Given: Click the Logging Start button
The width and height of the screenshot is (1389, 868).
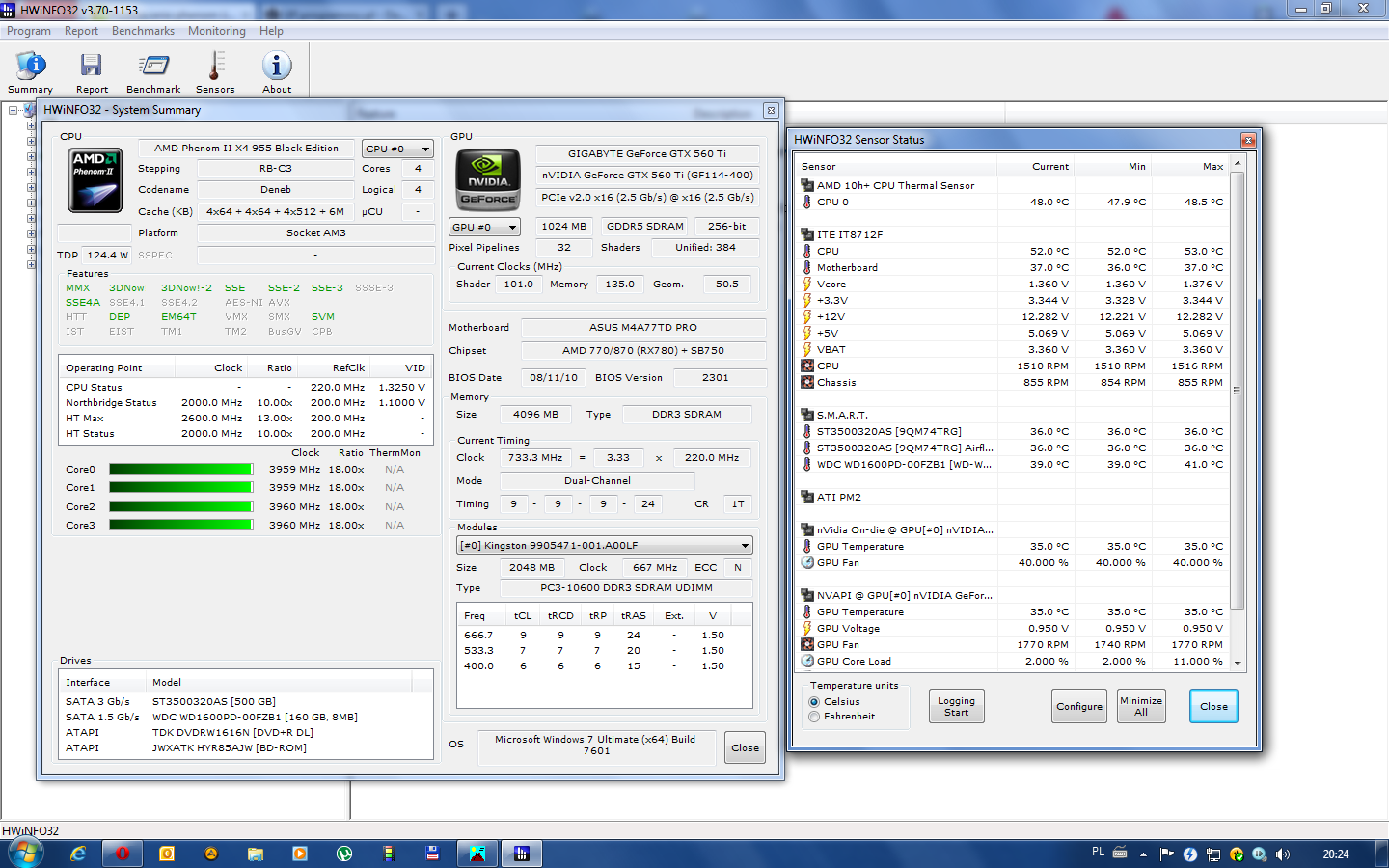Looking at the screenshot, I should pos(956,706).
